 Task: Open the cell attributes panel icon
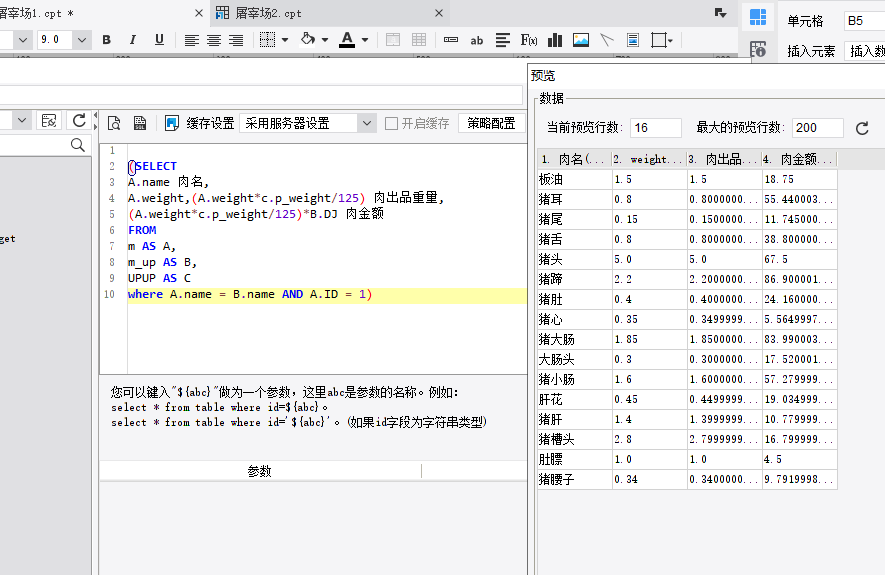click(x=757, y=17)
